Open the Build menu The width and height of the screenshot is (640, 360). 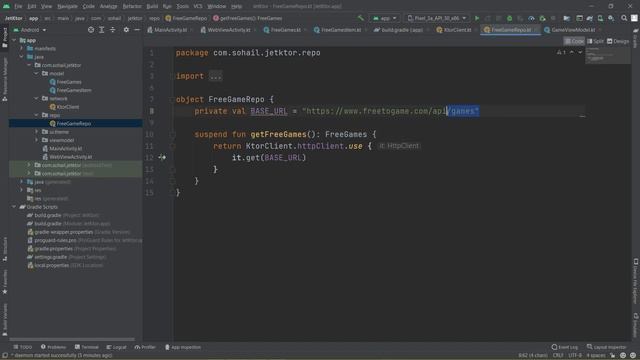pyautogui.click(x=152, y=6)
